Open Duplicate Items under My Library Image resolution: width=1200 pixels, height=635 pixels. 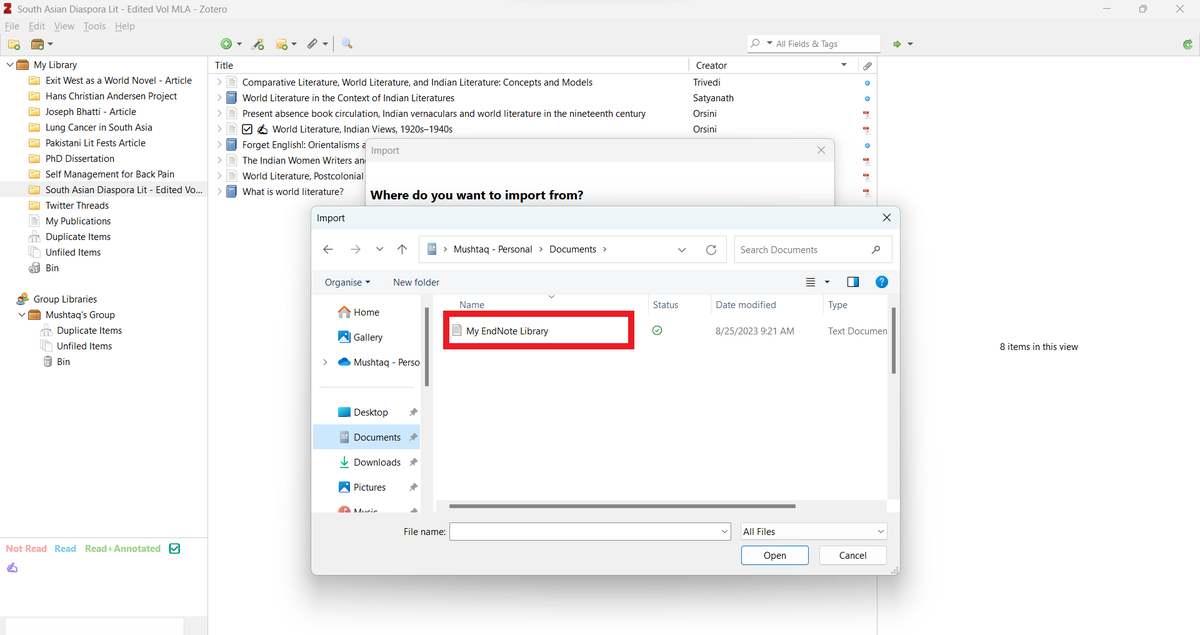coord(78,237)
